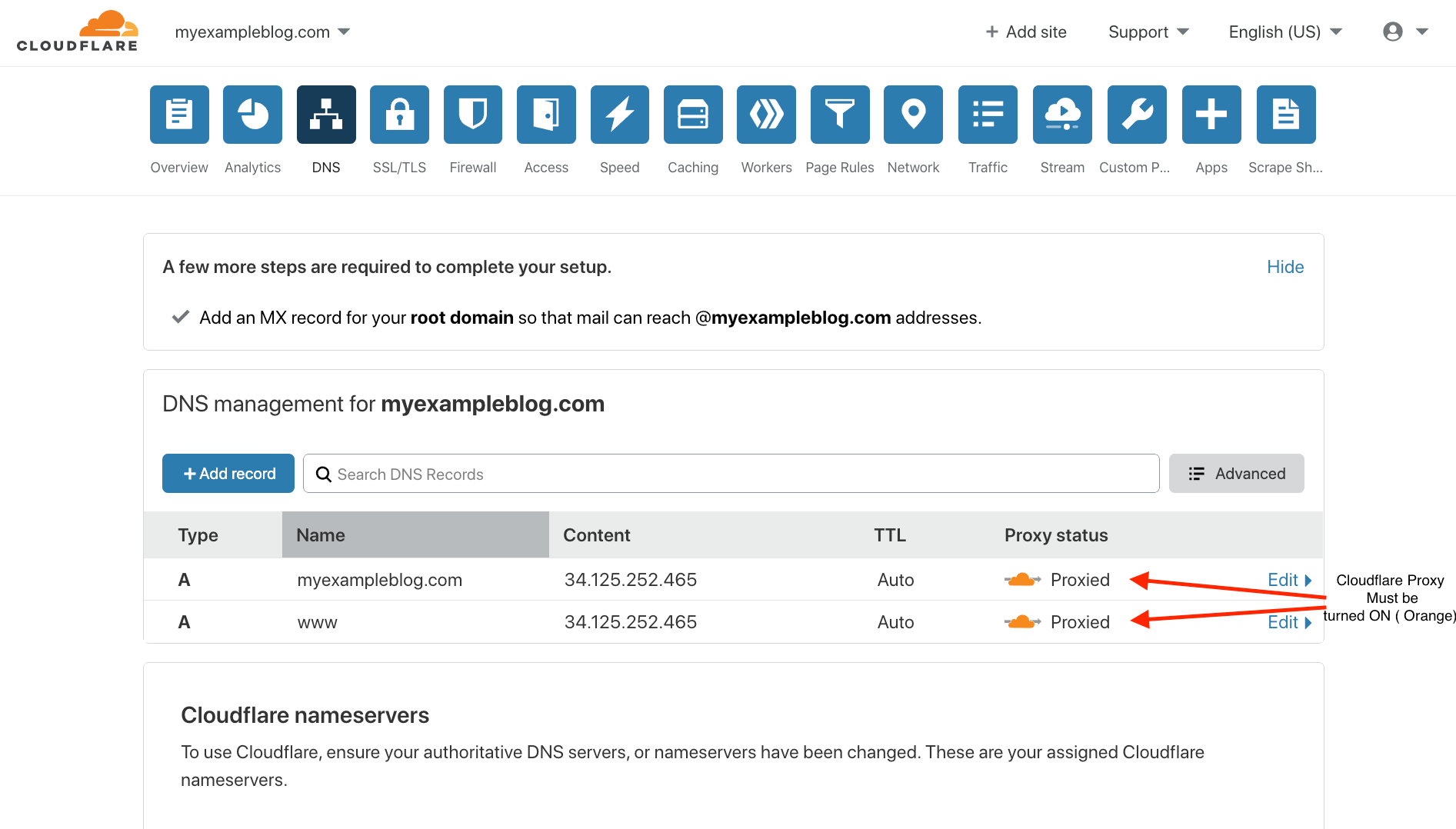Sort records by the Type column header
1456x829 pixels.
point(198,535)
